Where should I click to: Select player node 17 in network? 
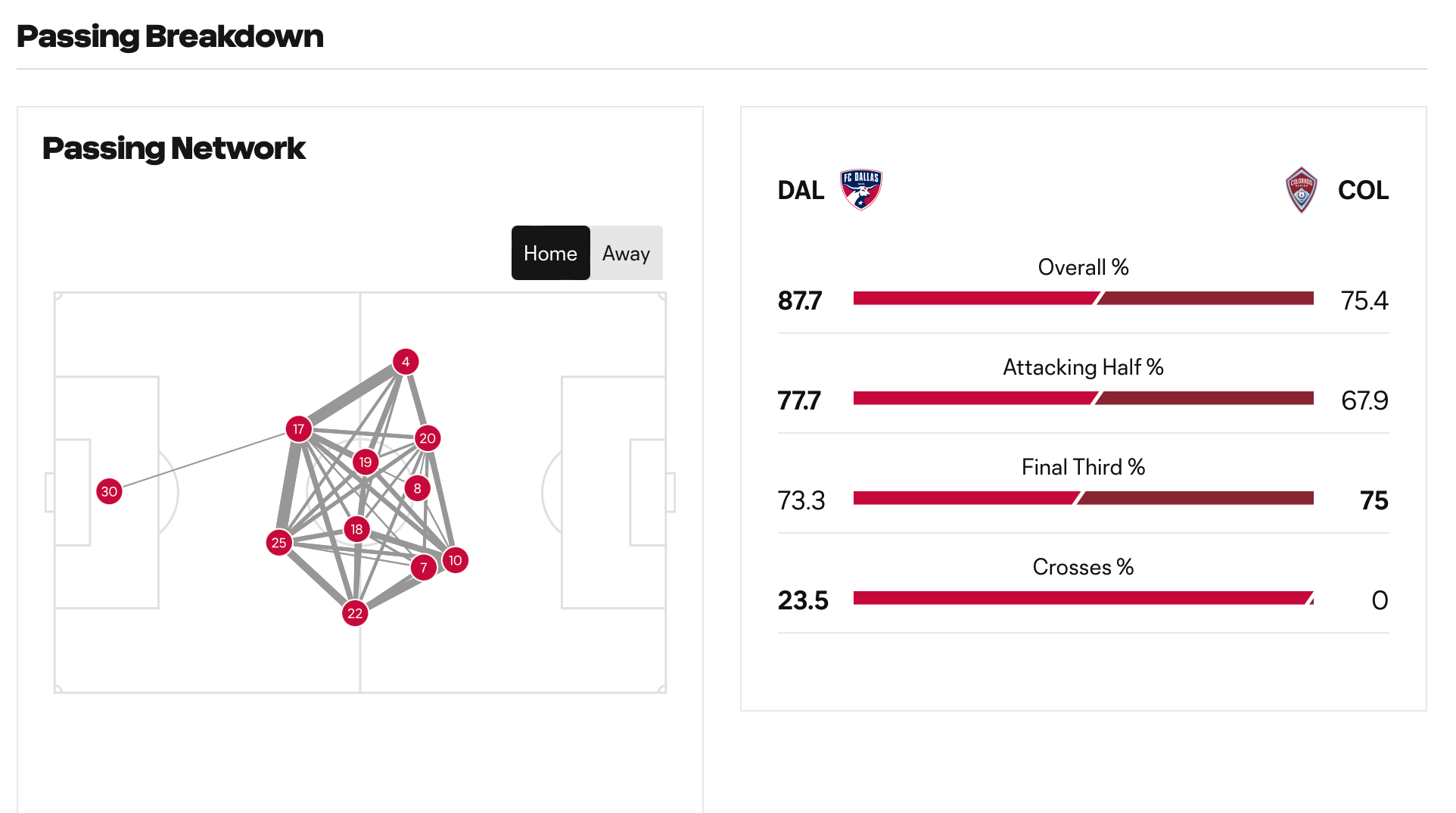point(299,429)
